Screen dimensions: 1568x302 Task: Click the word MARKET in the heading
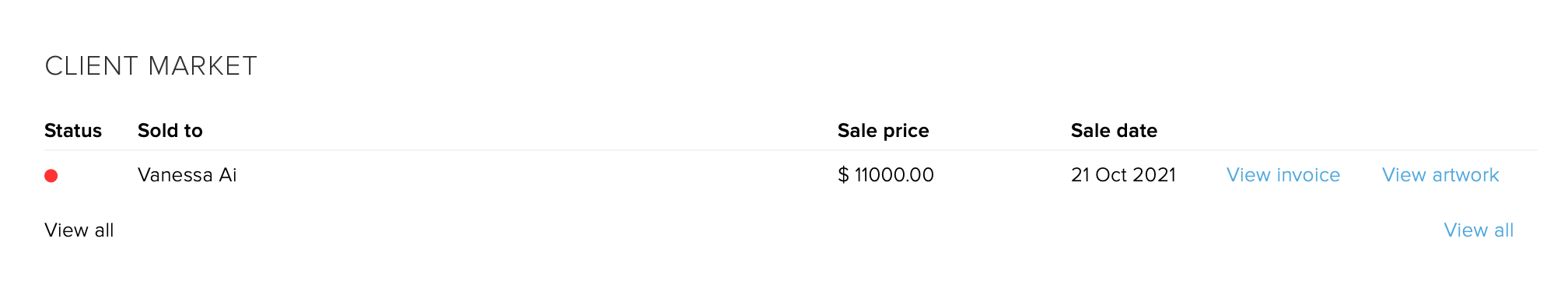(x=202, y=66)
